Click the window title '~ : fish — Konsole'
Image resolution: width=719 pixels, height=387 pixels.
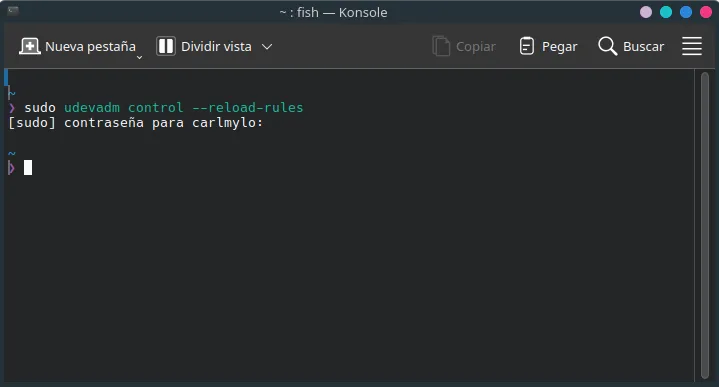(333, 12)
